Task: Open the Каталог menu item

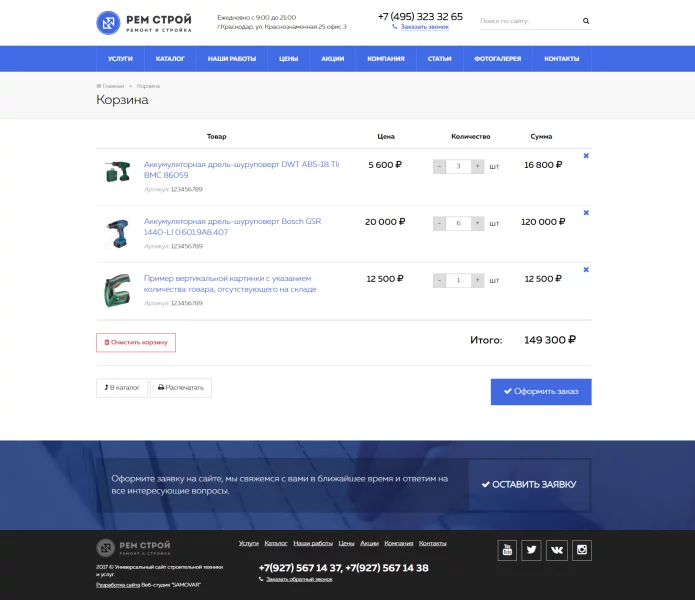Action: (170, 59)
